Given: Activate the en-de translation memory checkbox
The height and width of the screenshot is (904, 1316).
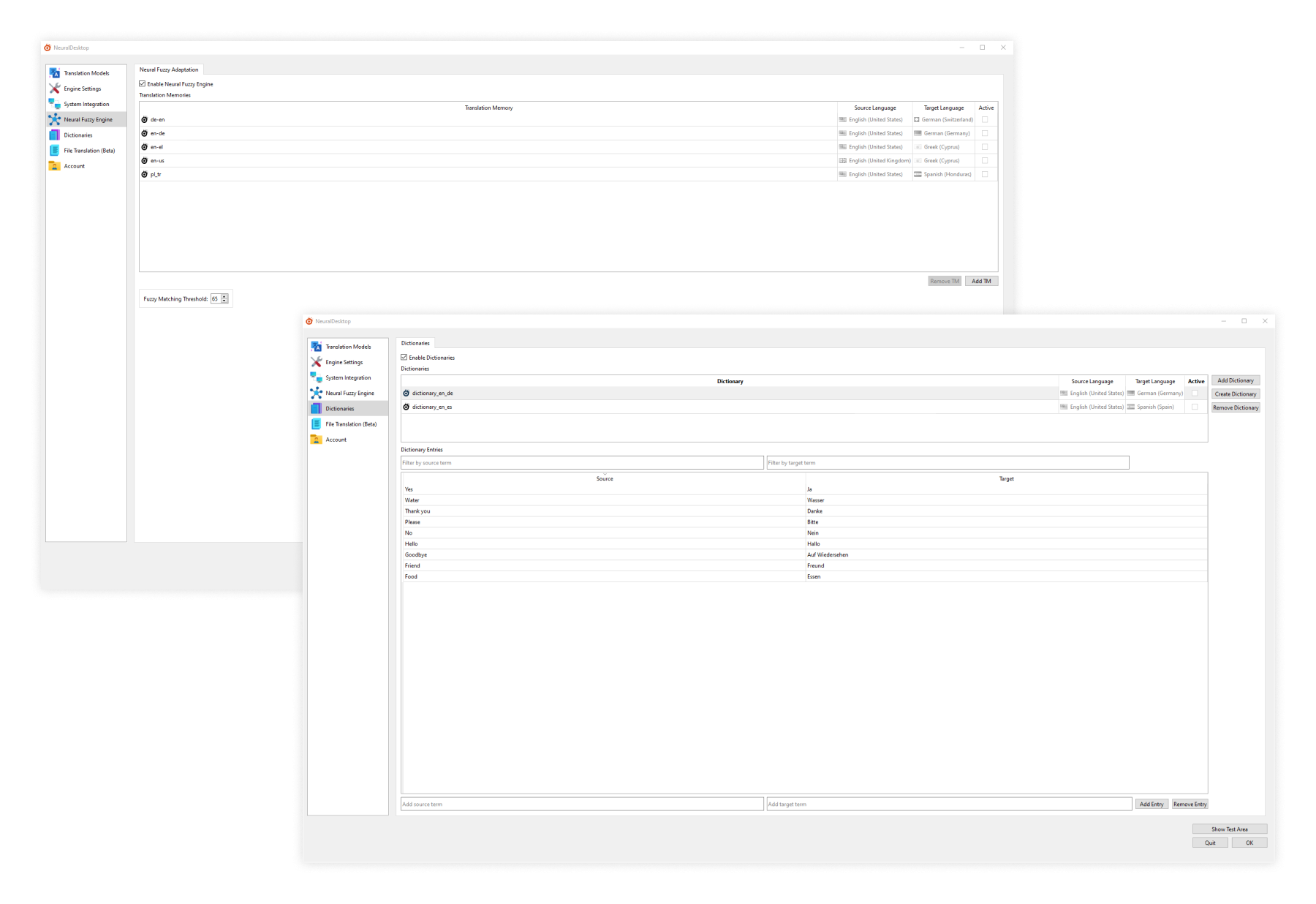Looking at the screenshot, I should click(x=985, y=133).
